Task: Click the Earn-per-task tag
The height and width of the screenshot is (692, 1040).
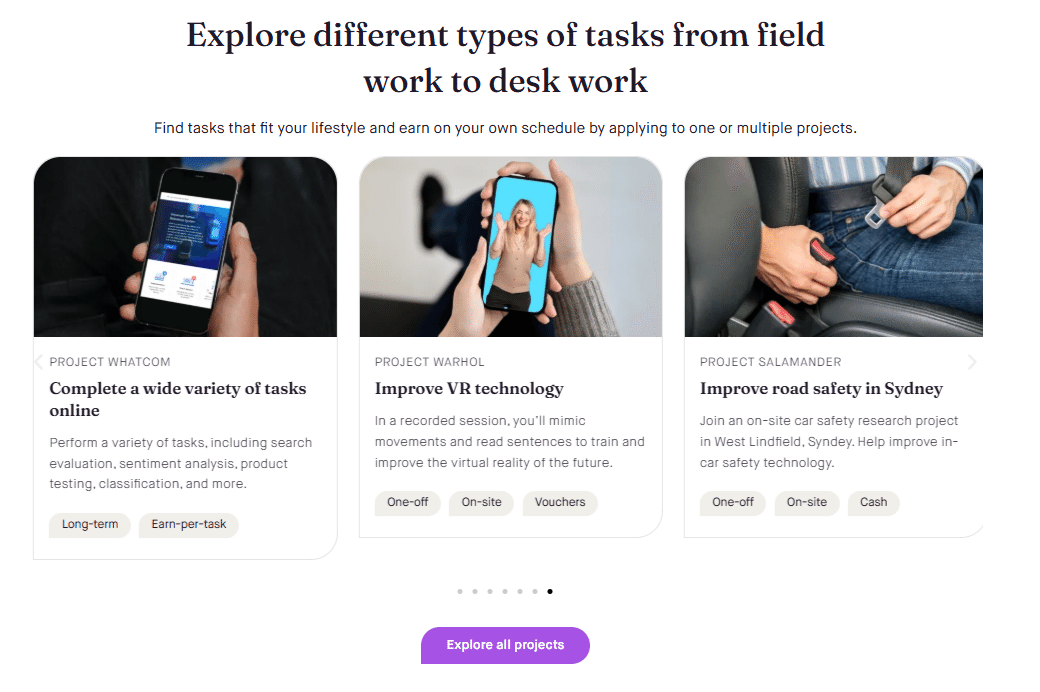Action: [189, 524]
